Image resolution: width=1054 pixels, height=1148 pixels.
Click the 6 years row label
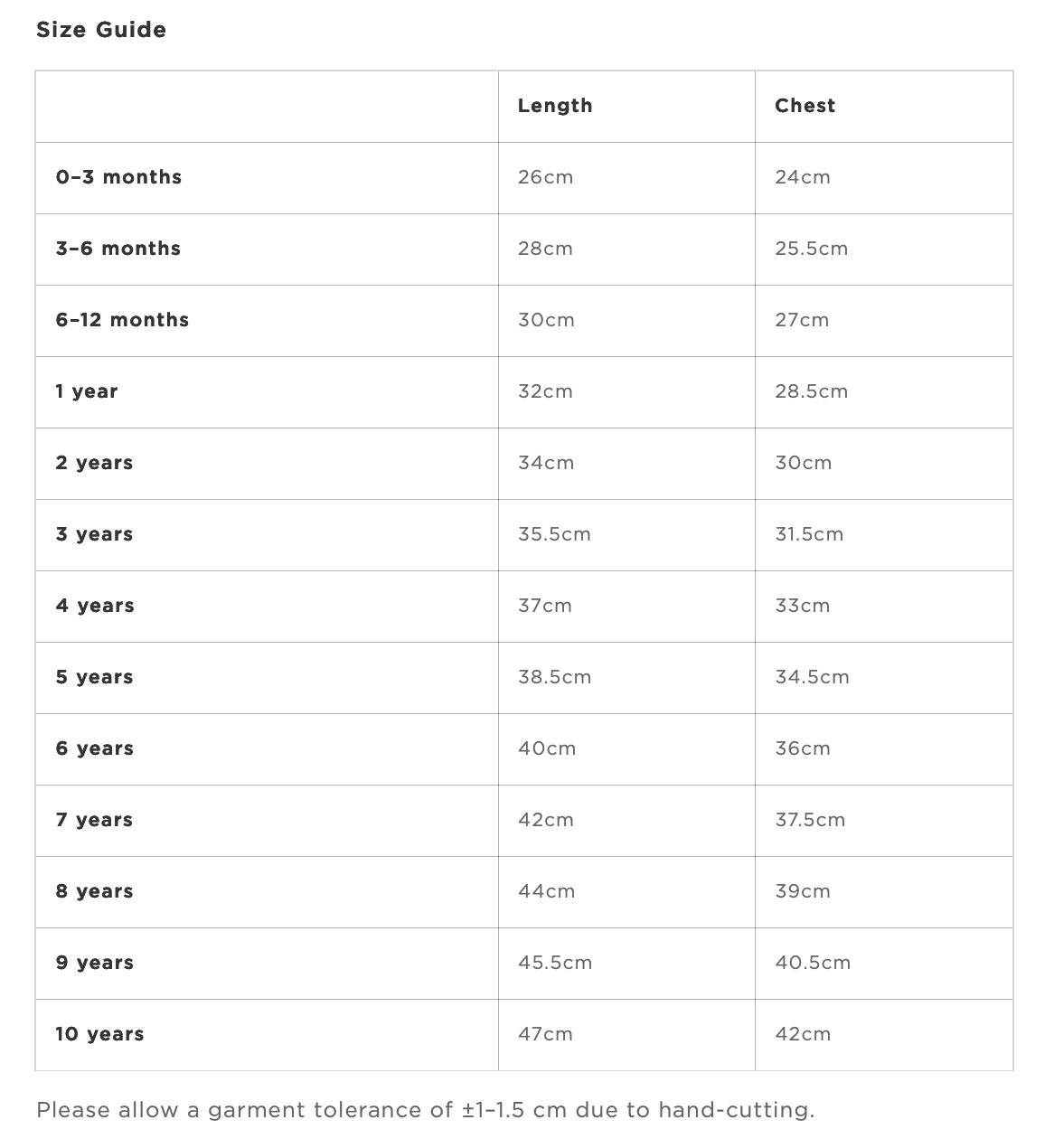pyautogui.click(x=95, y=748)
